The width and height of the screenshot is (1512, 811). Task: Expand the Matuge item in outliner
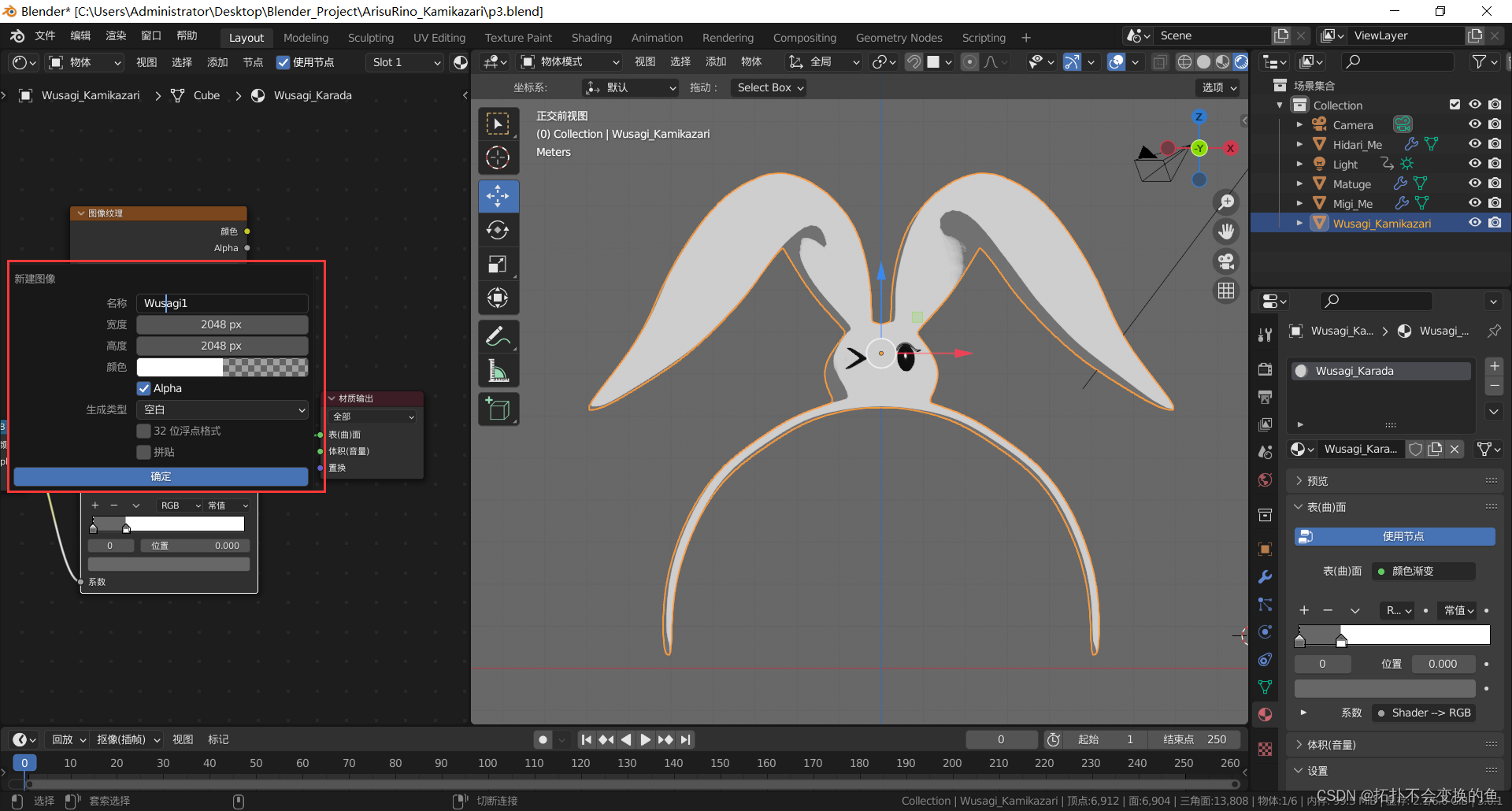(1299, 183)
